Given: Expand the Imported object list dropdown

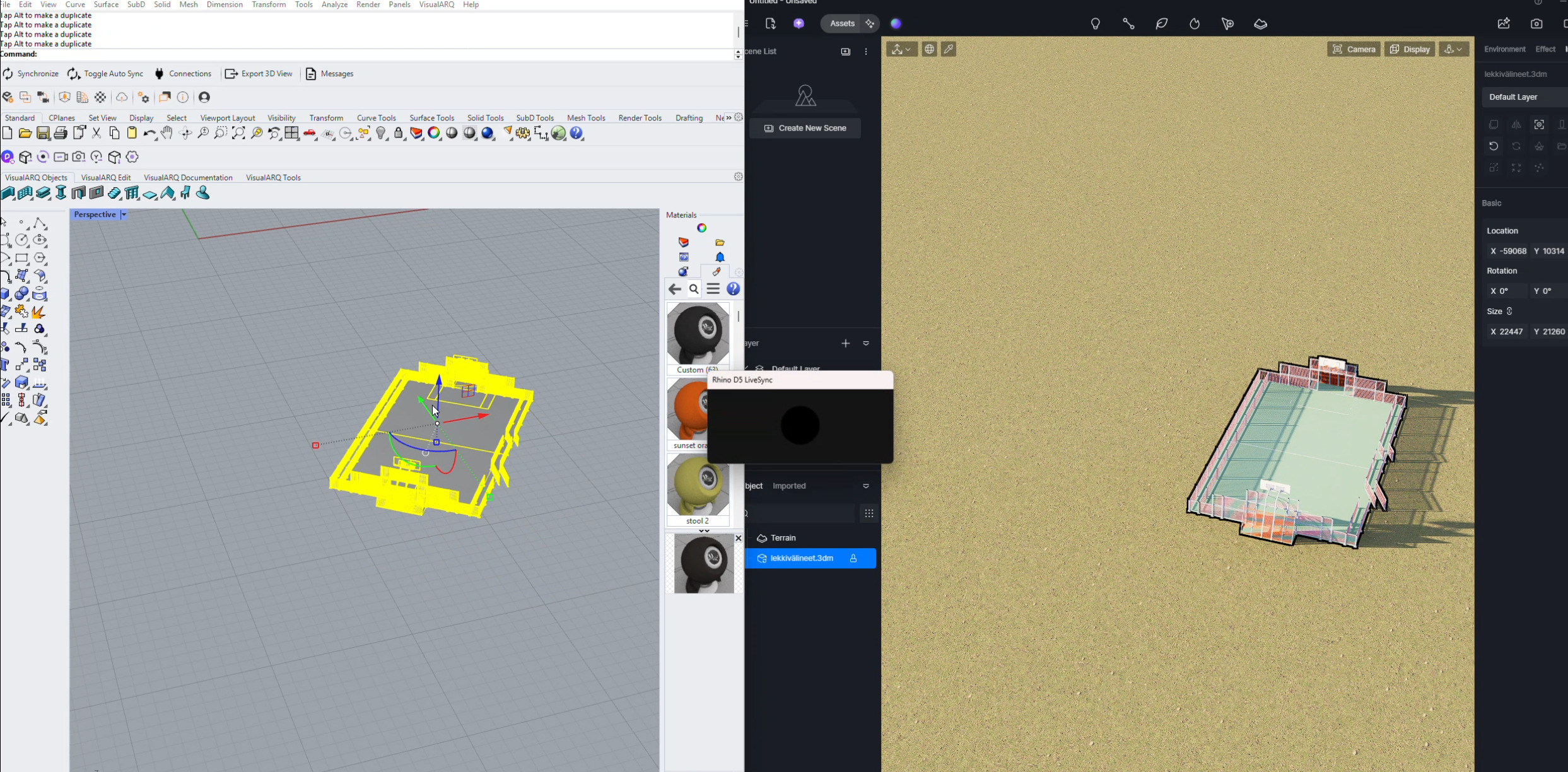Looking at the screenshot, I should pos(866,486).
